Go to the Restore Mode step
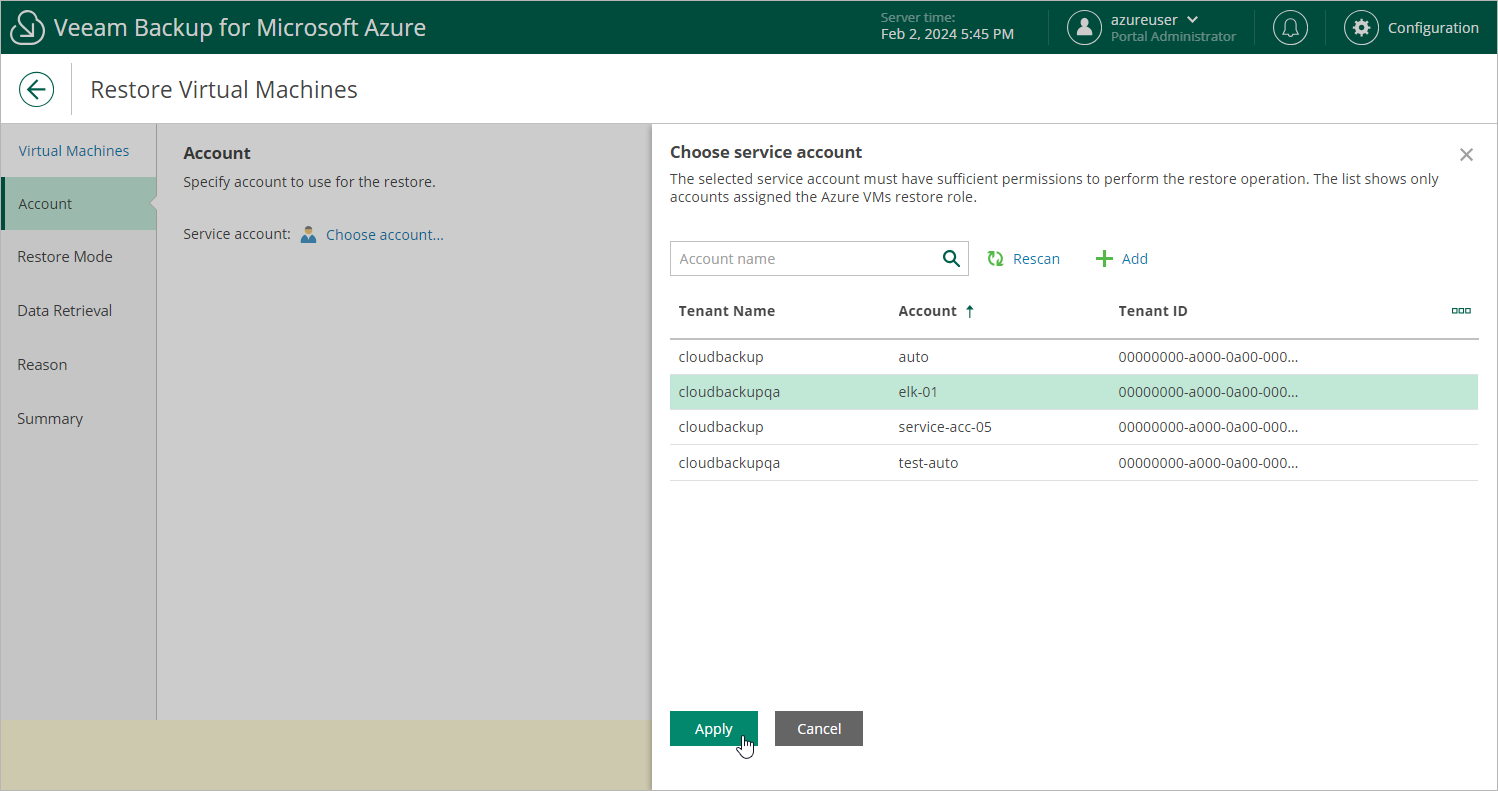The height and width of the screenshot is (791, 1498). point(65,257)
